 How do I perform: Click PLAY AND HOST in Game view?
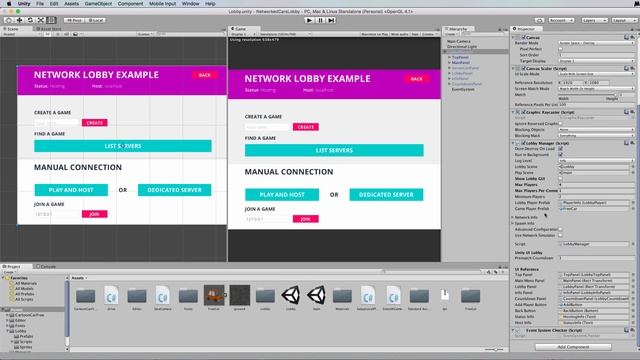pyautogui.click(x=282, y=195)
